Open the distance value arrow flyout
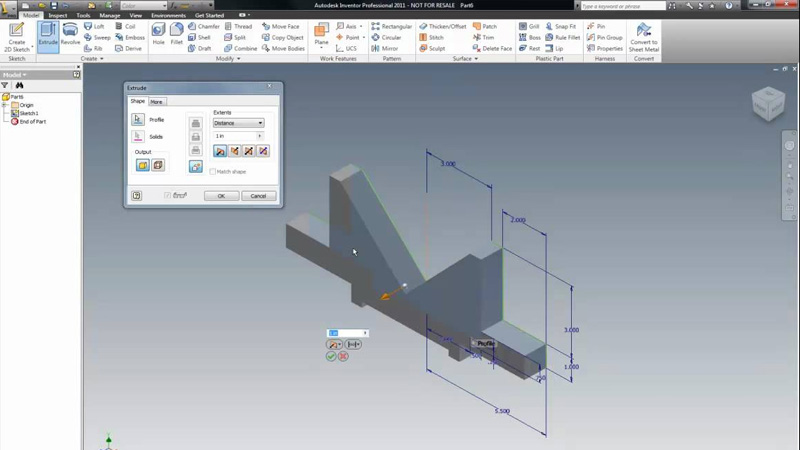The image size is (800, 450). pos(260,136)
